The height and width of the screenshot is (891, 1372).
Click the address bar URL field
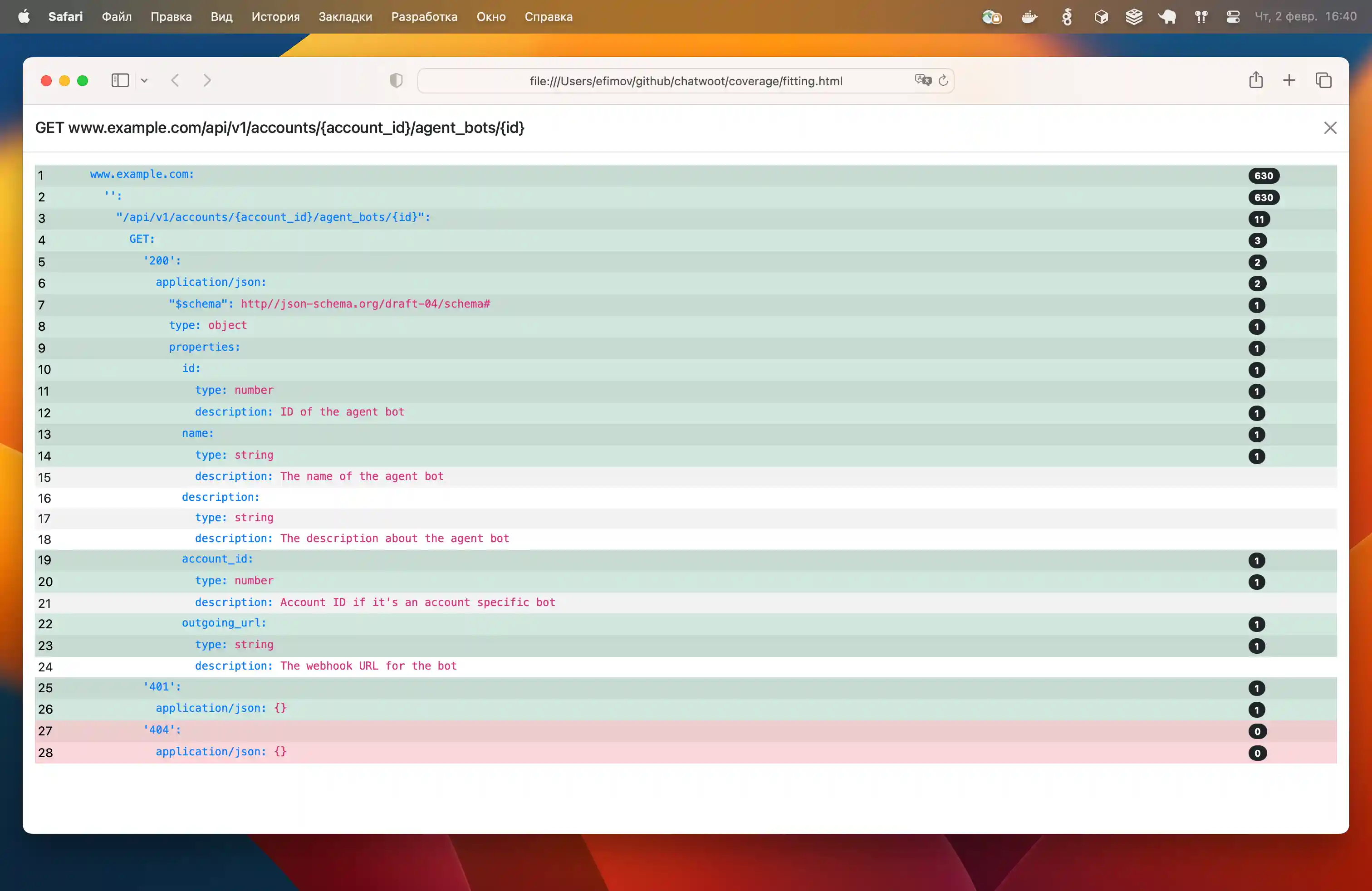686,81
